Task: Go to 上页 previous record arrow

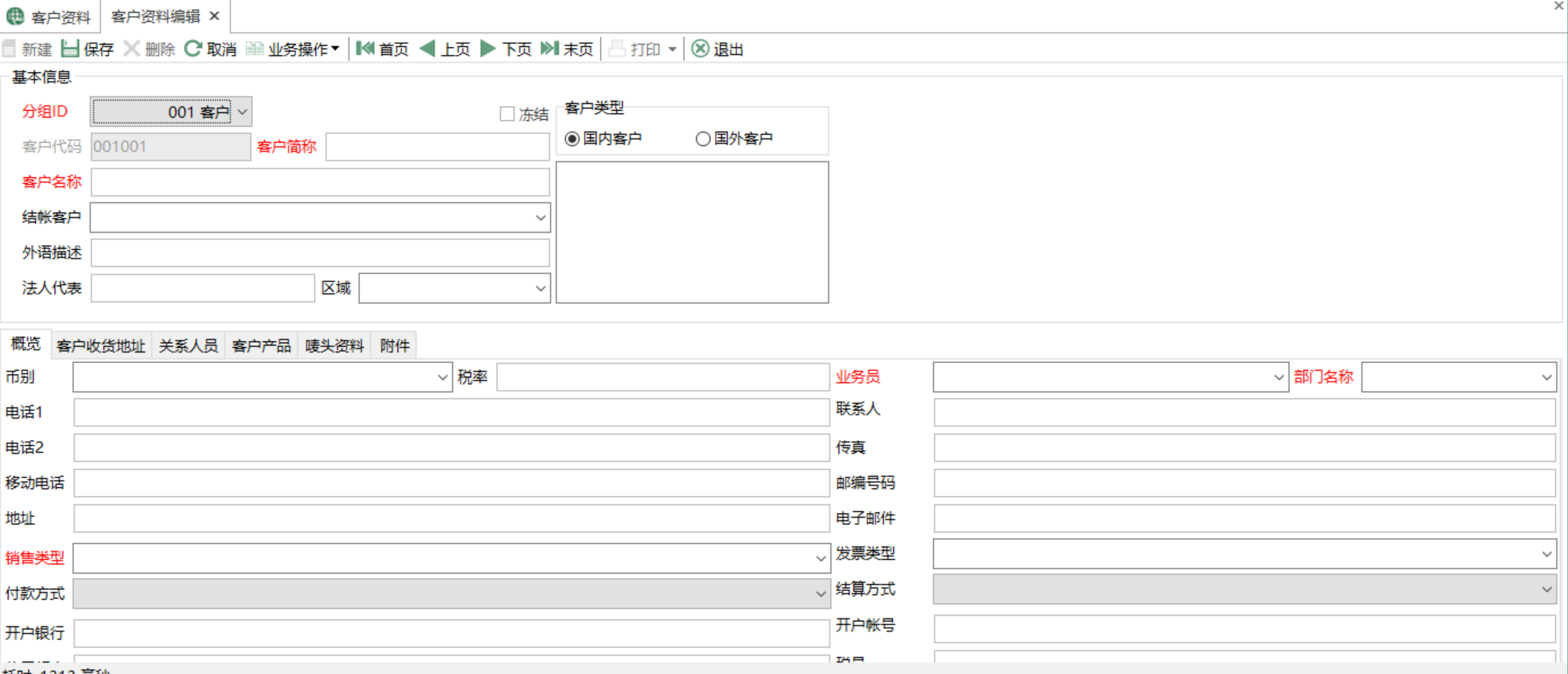Action: coord(428,49)
